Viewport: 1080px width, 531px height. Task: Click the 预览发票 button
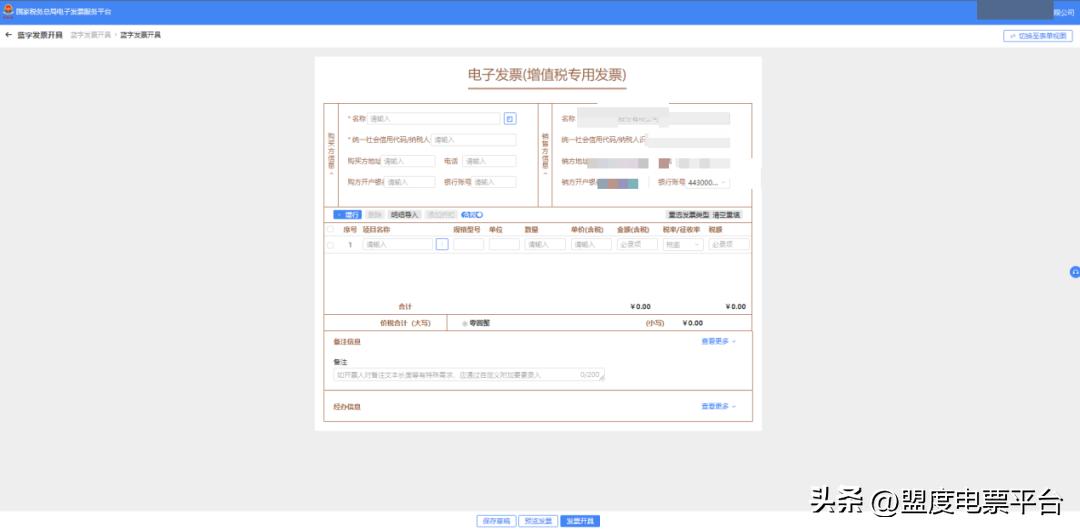click(x=538, y=521)
